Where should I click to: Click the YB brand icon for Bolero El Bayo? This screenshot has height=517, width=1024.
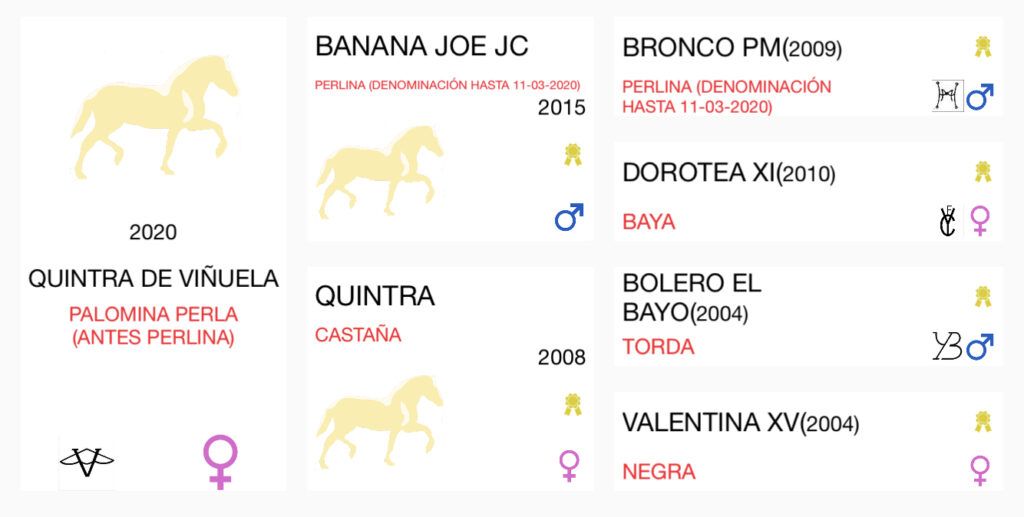pos(948,346)
